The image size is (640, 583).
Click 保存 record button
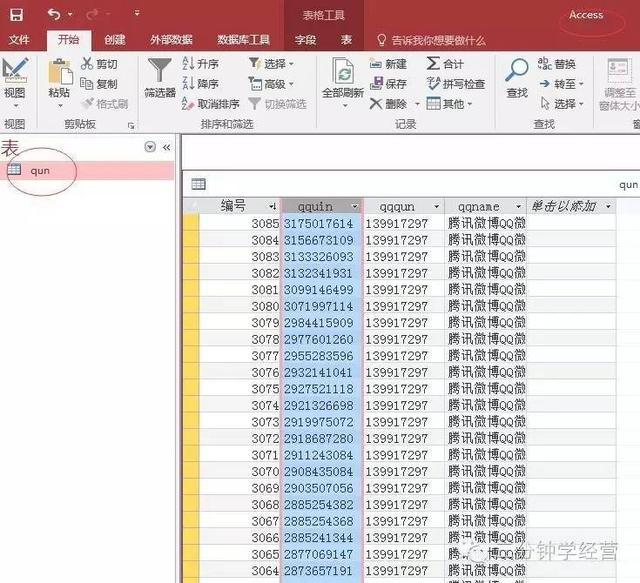pyautogui.click(x=388, y=84)
